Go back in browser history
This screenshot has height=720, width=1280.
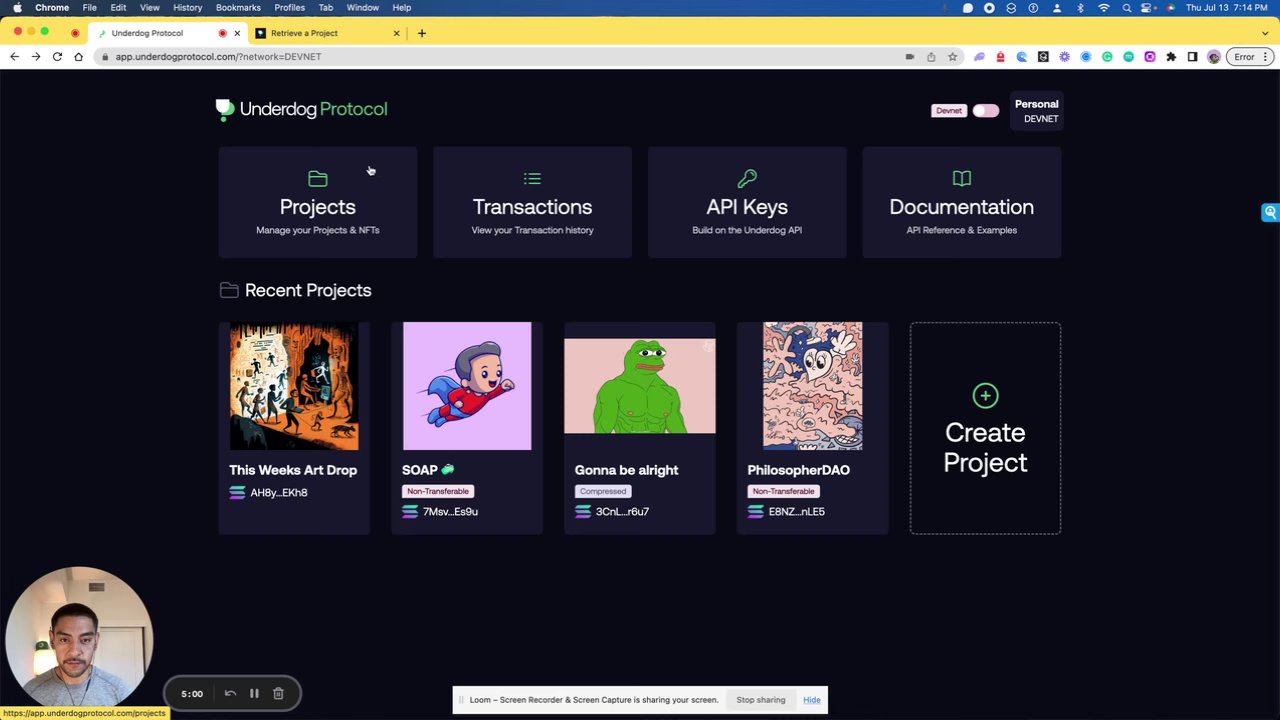pos(15,57)
